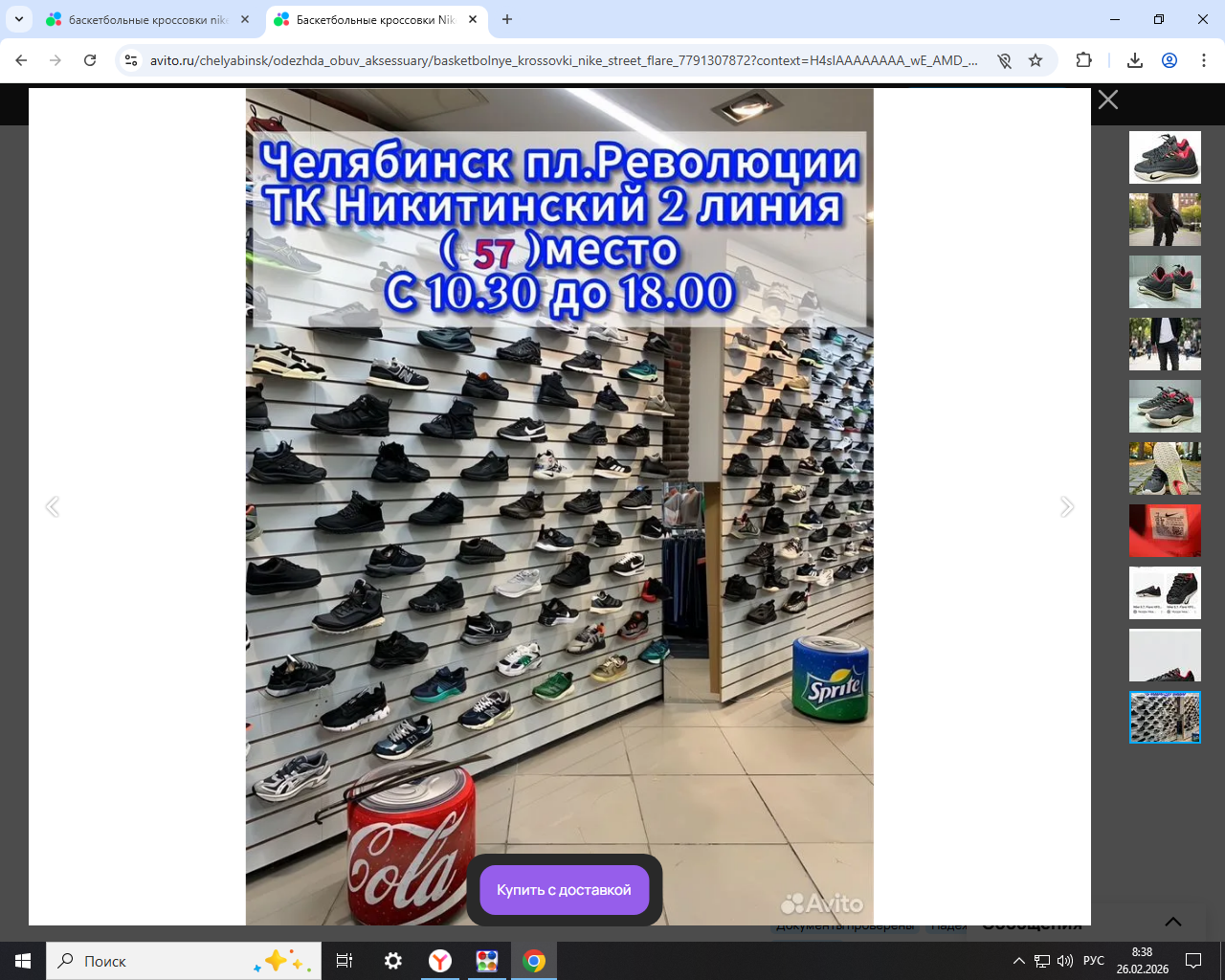1225x980 pixels.
Task: View site information for avito.ru
Action: (x=131, y=60)
